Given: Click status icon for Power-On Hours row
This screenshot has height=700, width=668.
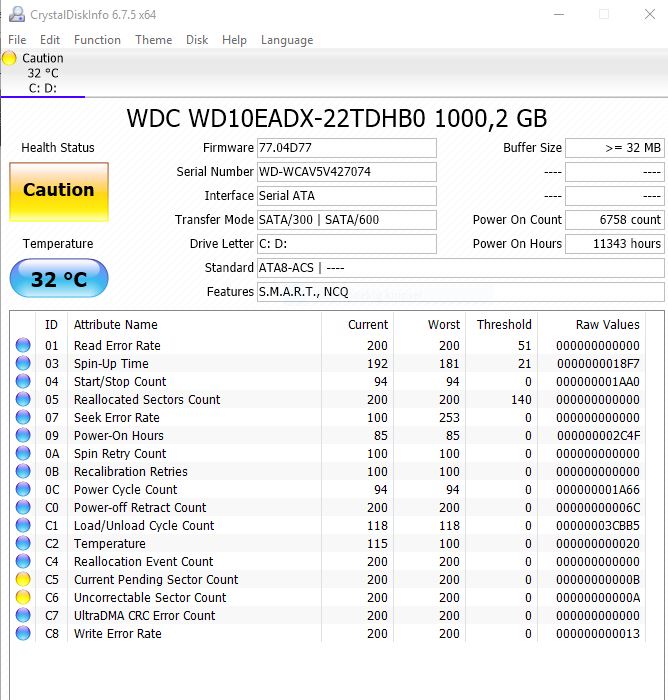Looking at the screenshot, I should pos(23,435).
